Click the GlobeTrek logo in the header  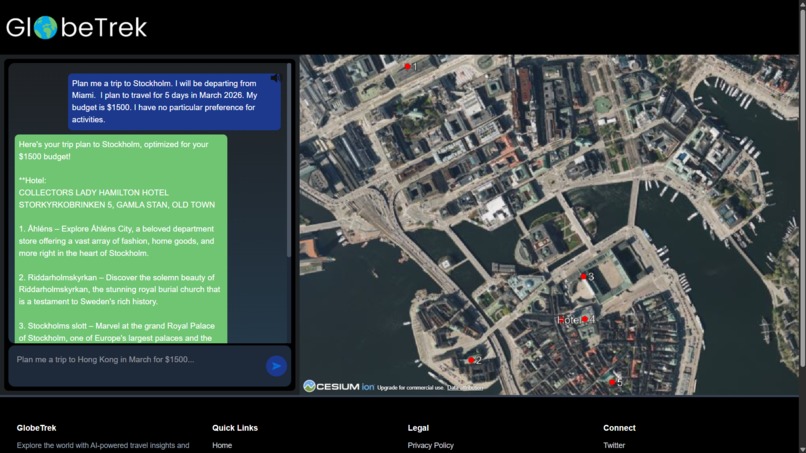click(77, 27)
